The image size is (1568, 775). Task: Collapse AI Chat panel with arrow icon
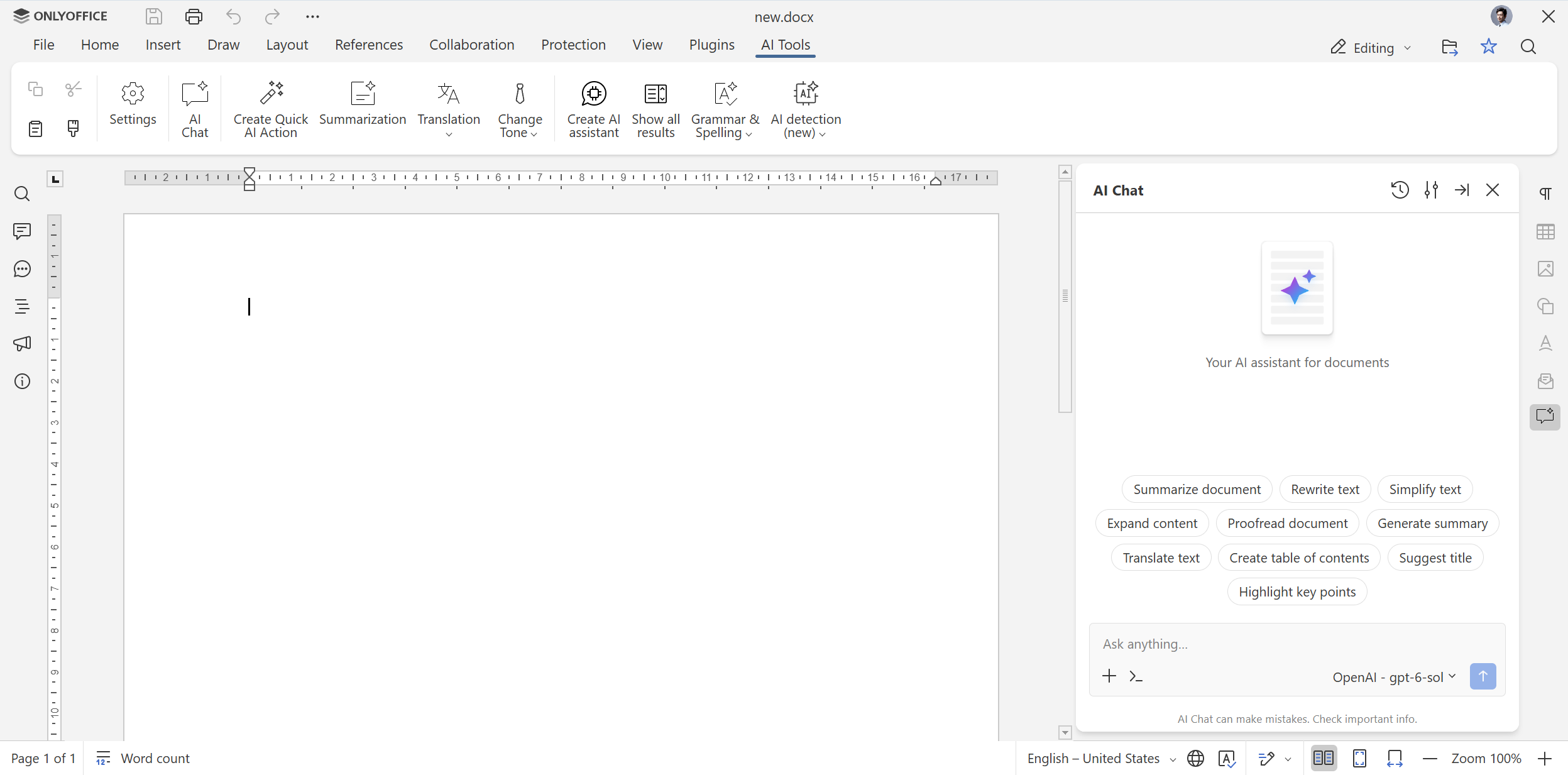point(1462,190)
